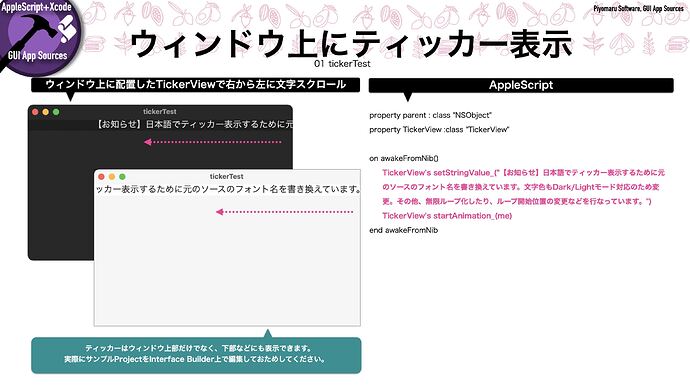Click the TickerView scroll description header
Viewport: 690px width, 388px height.
coord(195,85)
